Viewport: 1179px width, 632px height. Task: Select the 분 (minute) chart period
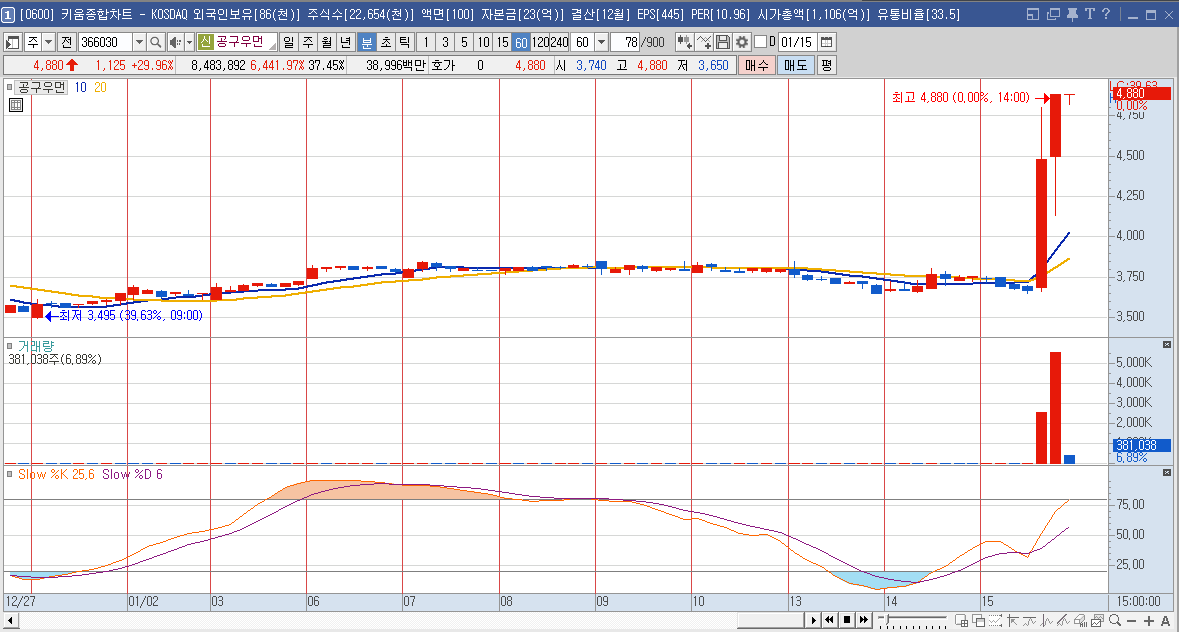tap(366, 43)
